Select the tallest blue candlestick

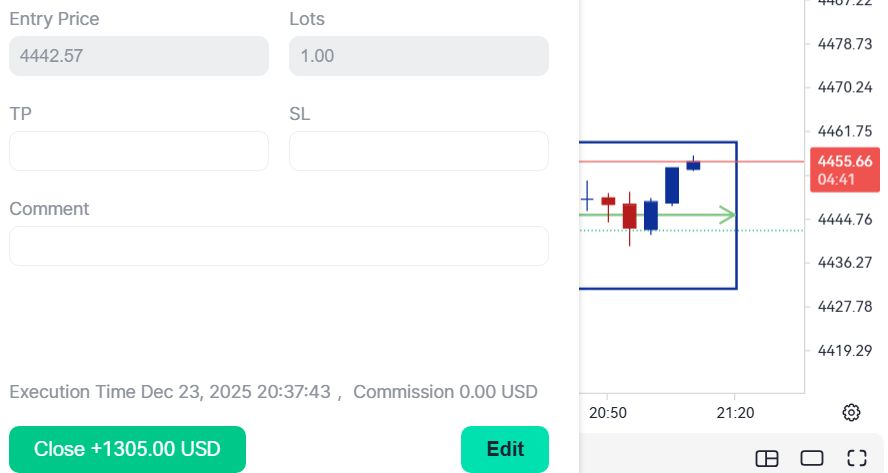[x=672, y=185]
